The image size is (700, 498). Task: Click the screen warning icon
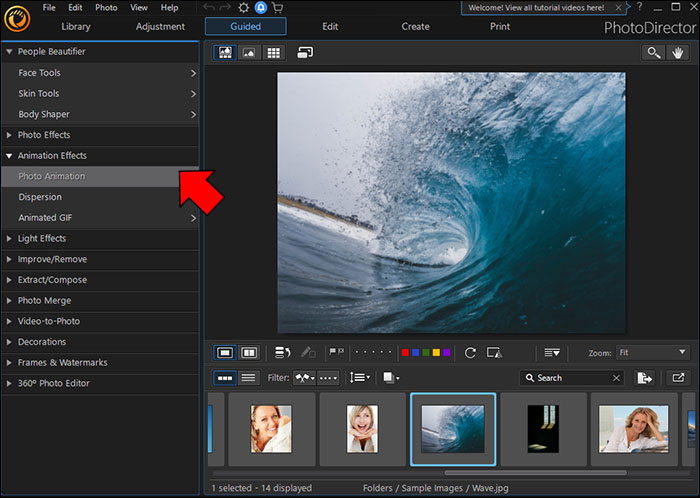(494, 353)
